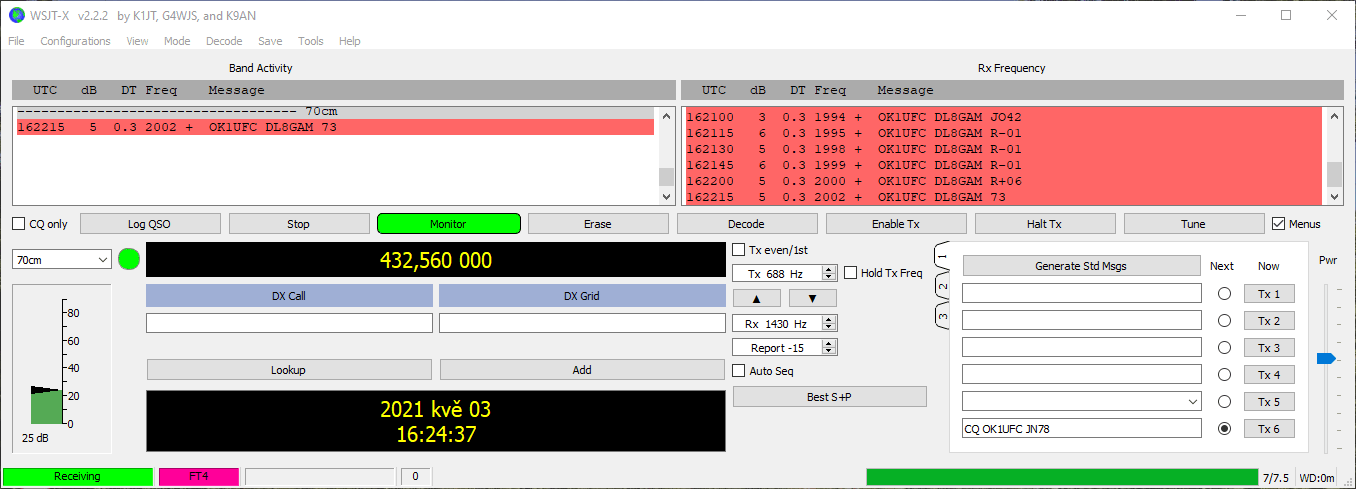This screenshot has height=489, width=1356.
Task: Toggle the Hold Tx Freq checkbox
Action: pos(851,273)
